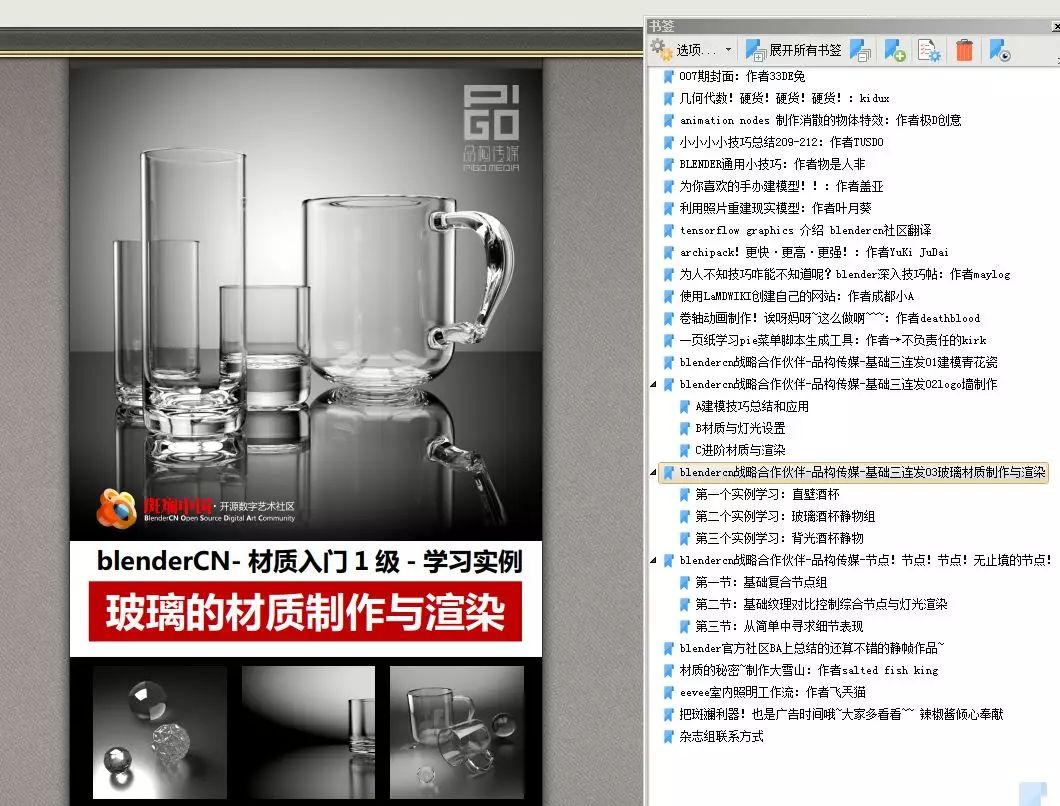Click the glass mug still-life thumbnail on the page
Screen dimensions: 1060x806
[x=457, y=732]
